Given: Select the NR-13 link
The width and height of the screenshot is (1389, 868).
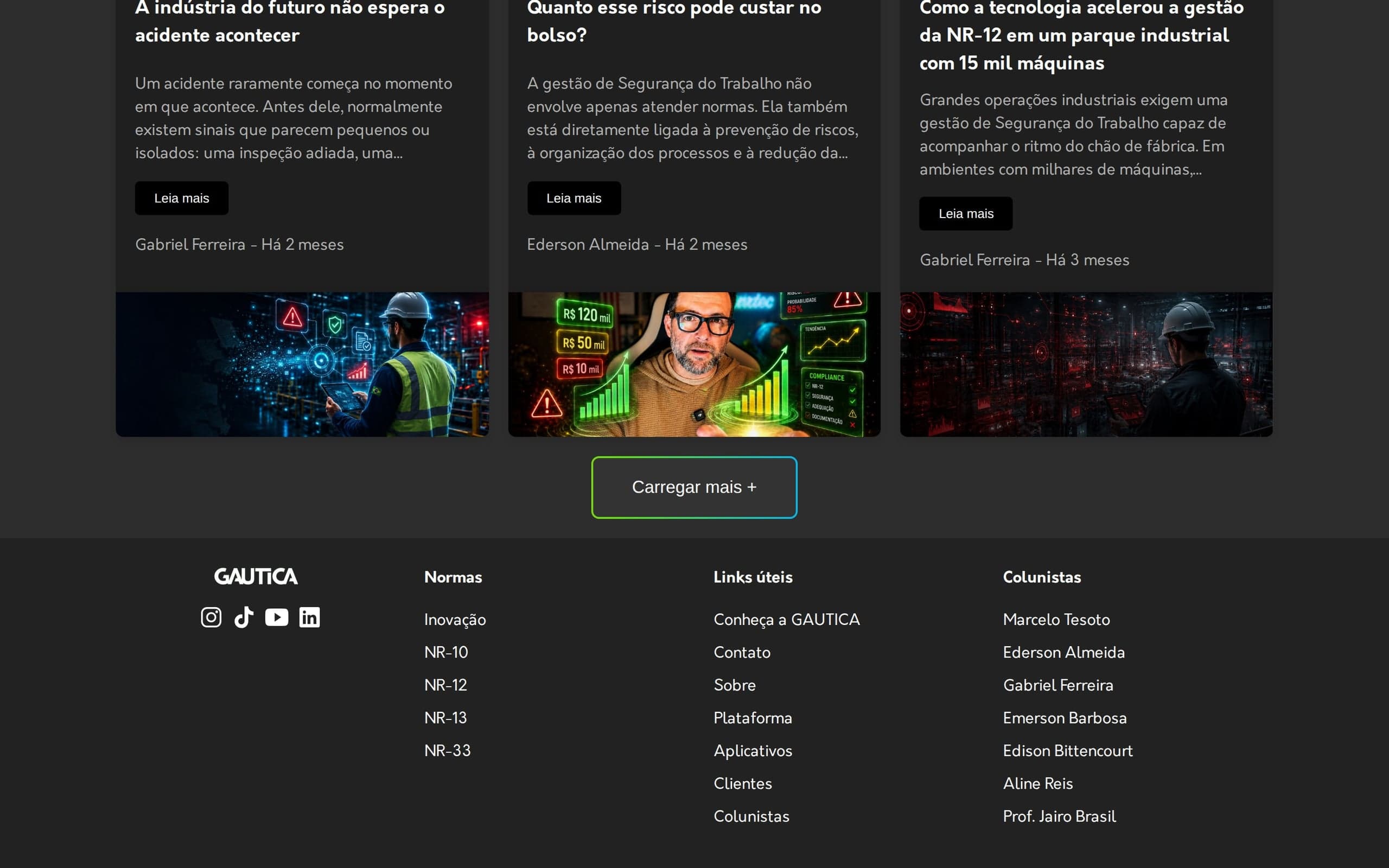Looking at the screenshot, I should [x=445, y=718].
